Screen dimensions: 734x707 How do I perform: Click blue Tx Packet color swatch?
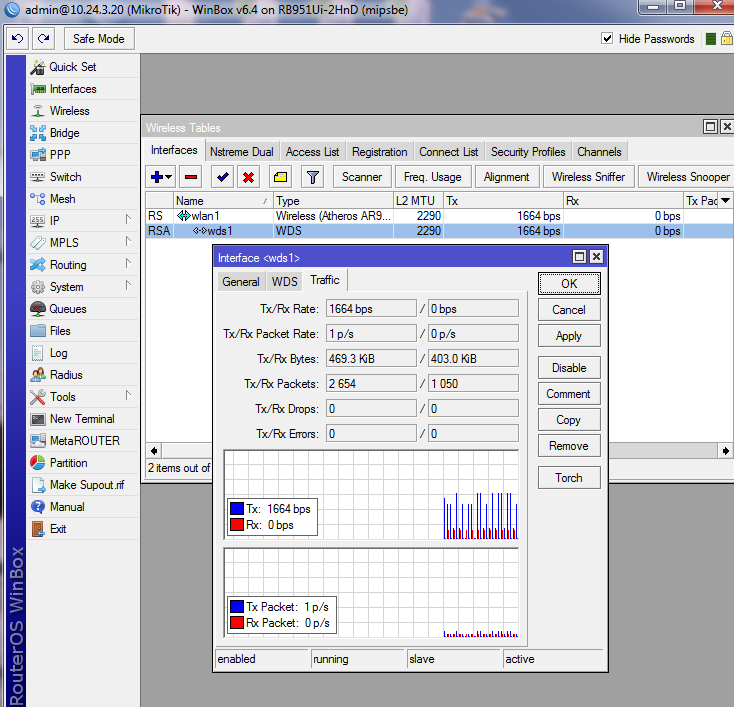tap(237, 607)
